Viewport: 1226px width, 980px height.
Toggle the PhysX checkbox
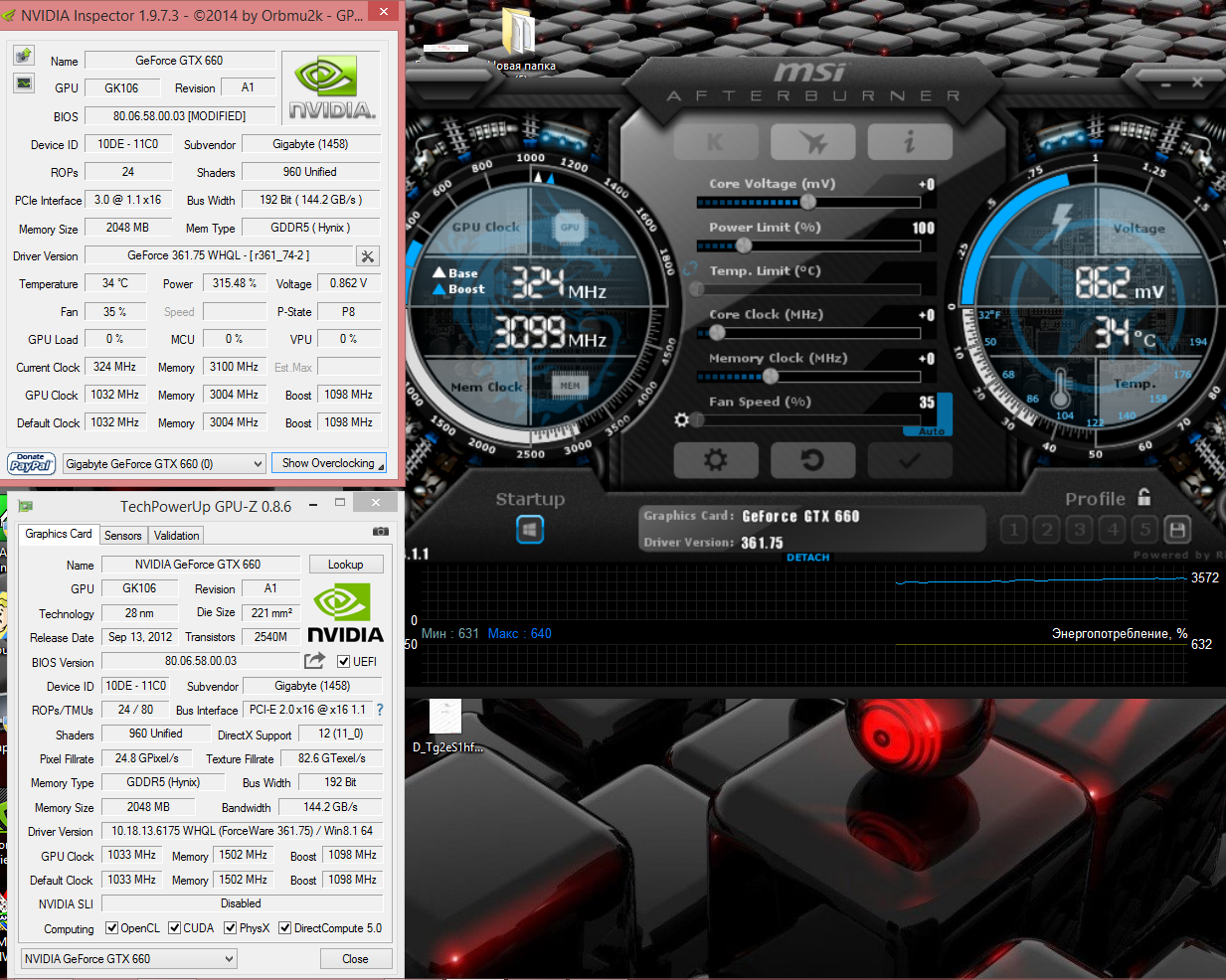click(231, 928)
